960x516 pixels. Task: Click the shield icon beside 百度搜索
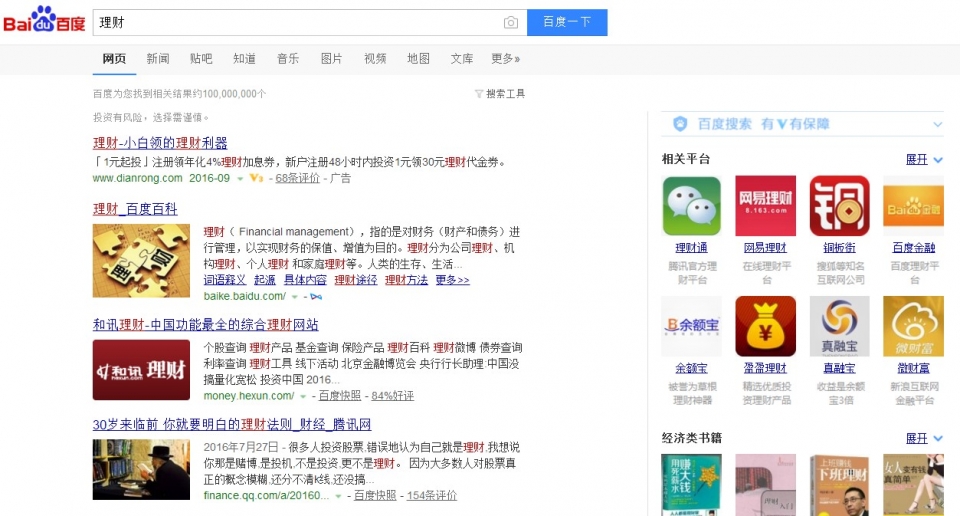pos(680,124)
